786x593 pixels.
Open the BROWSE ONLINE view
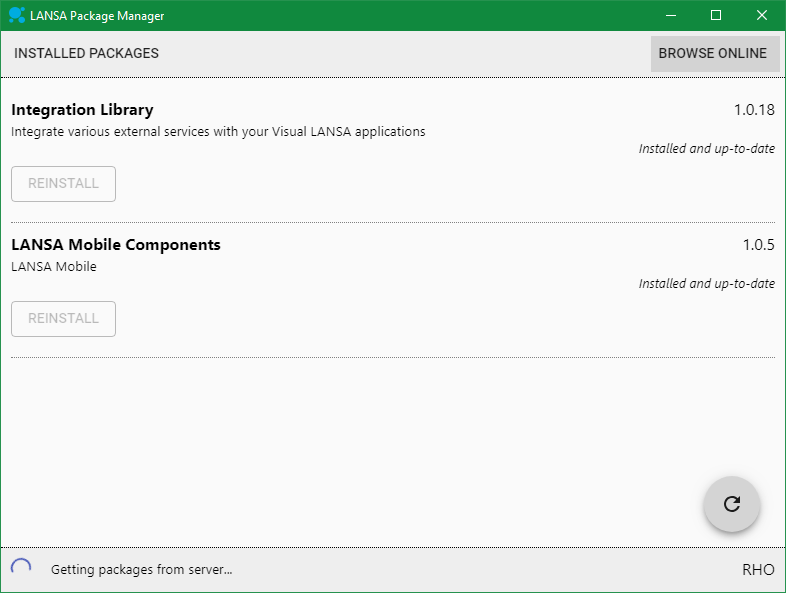click(713, 53)
